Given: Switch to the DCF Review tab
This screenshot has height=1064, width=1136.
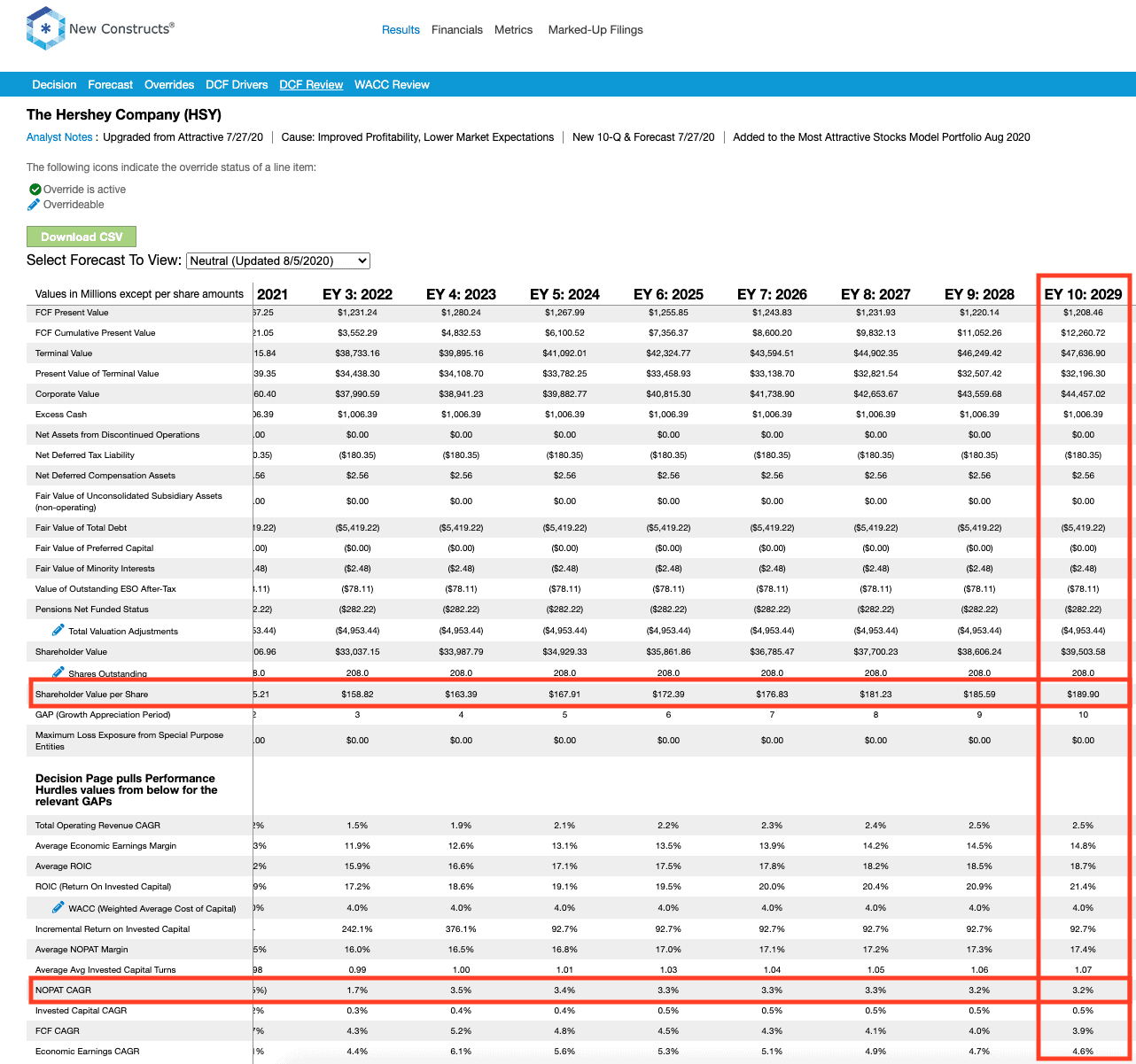Looking at the screenshot, I should tap(311, 85).
